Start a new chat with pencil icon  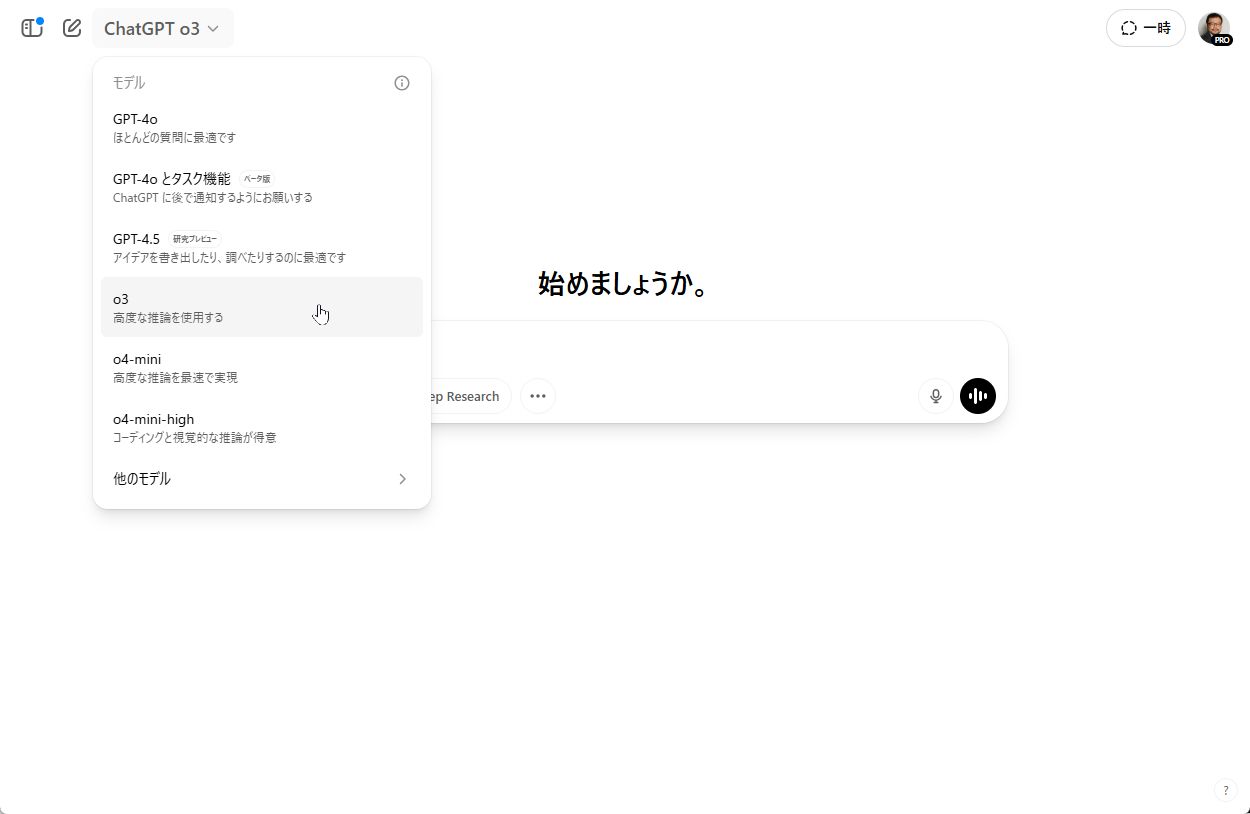pyautogui.click(x=72, y=28)
